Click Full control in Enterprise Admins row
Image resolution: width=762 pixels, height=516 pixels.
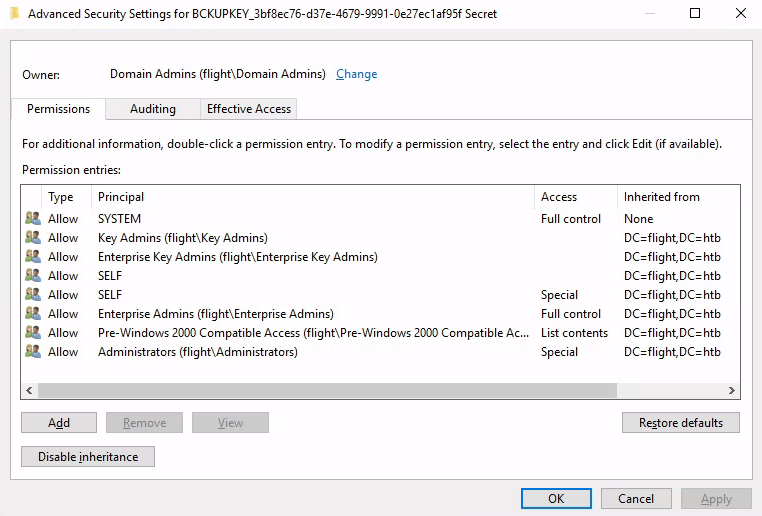(571, 313)
